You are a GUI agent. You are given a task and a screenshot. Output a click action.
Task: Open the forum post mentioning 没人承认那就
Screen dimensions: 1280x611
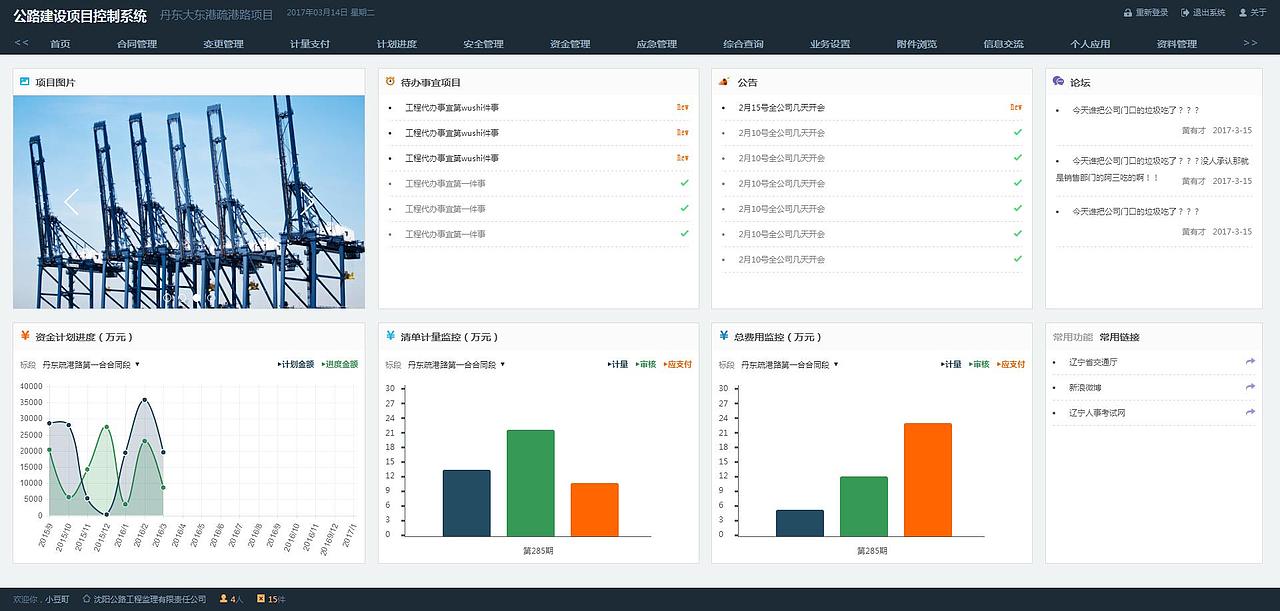click(1153, 168)
